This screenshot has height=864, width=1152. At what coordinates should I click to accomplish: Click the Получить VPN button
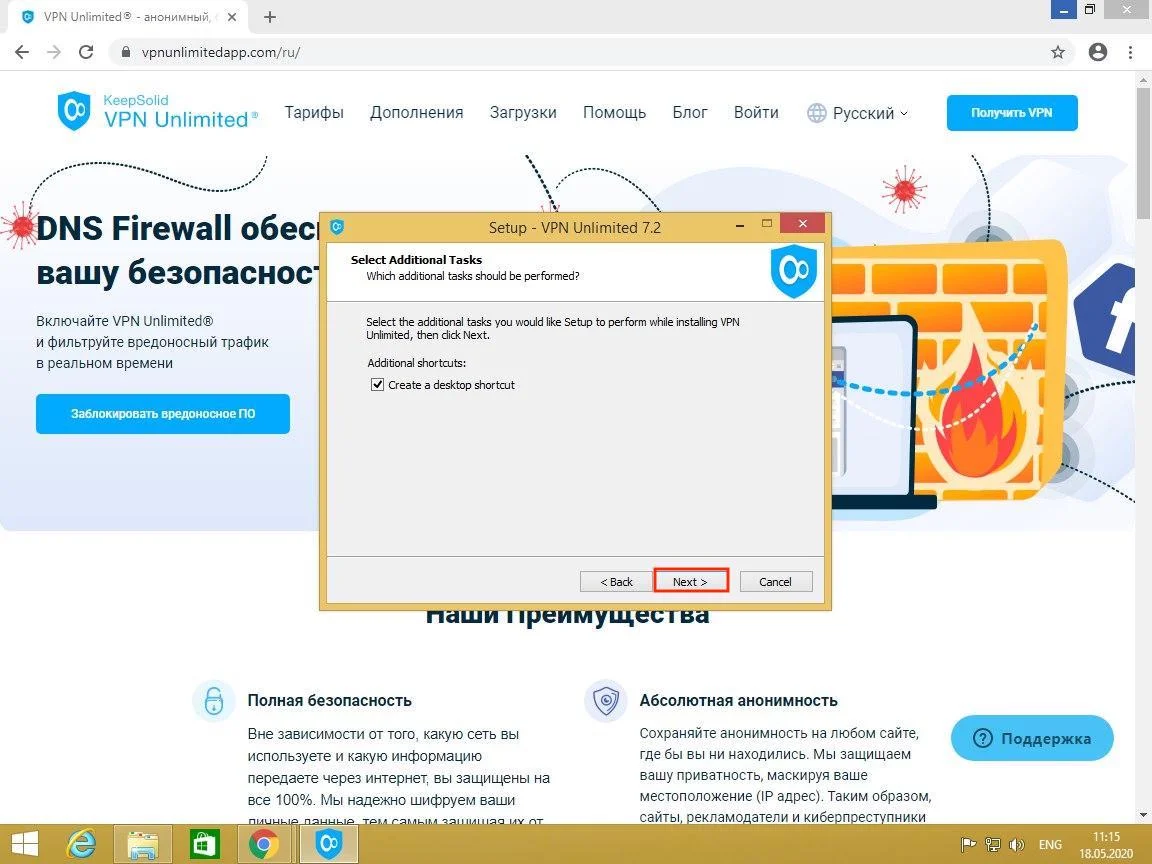coord(1012,113)
